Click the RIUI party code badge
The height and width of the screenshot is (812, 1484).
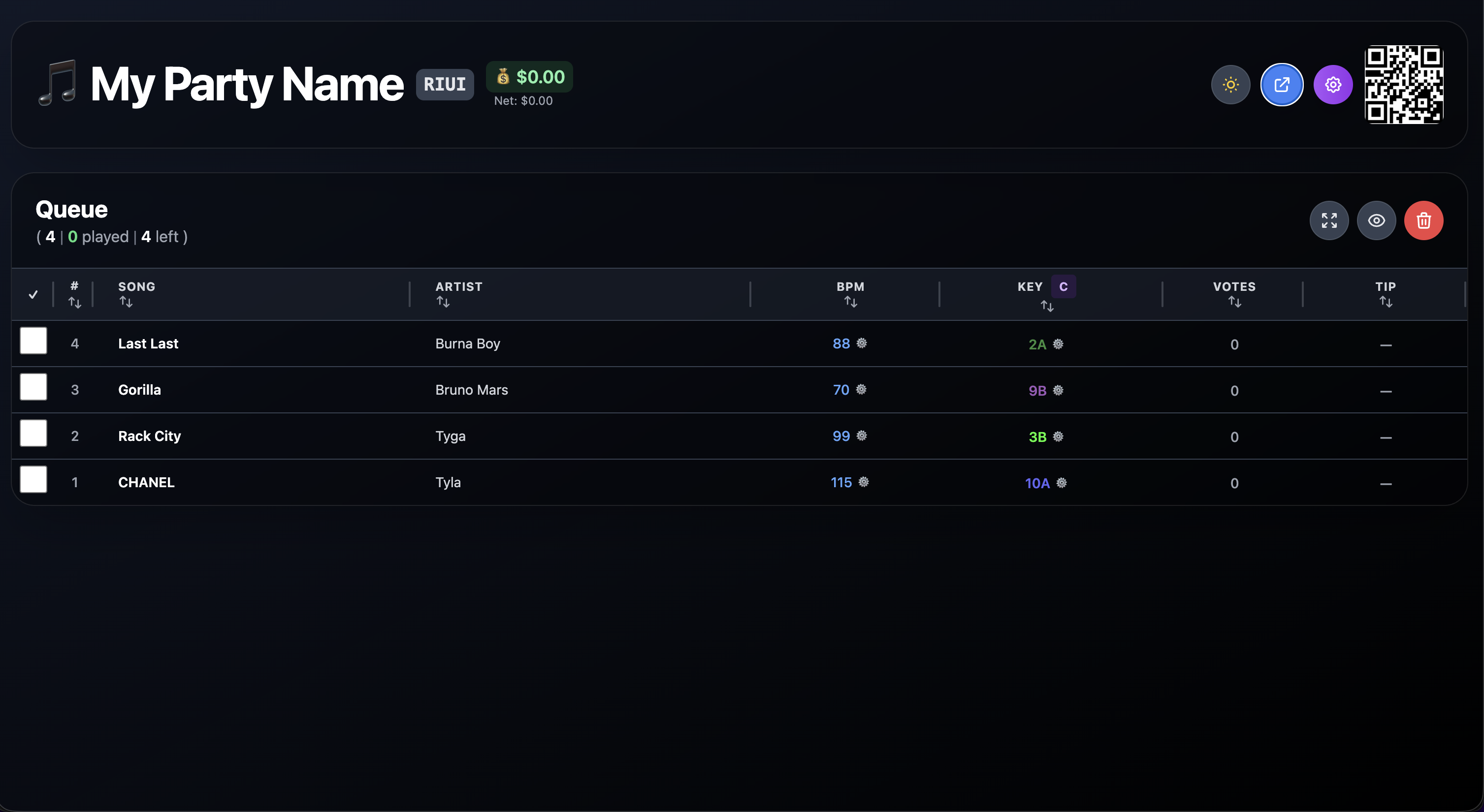point(445,85)
